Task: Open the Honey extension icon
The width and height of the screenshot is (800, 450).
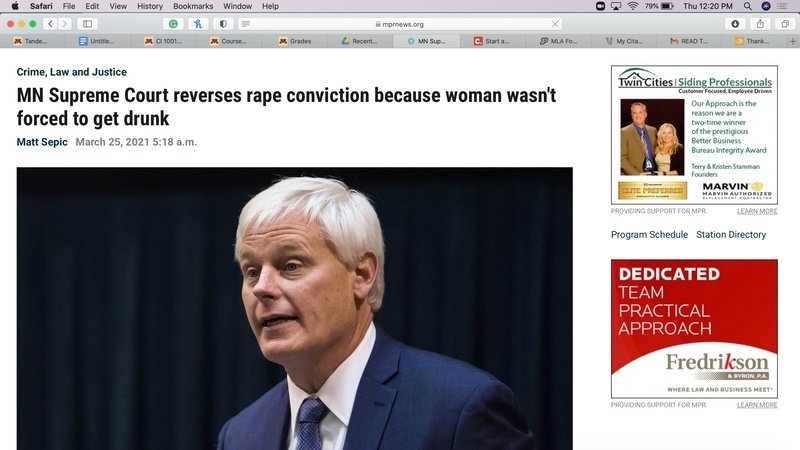Action: (198, 24)
